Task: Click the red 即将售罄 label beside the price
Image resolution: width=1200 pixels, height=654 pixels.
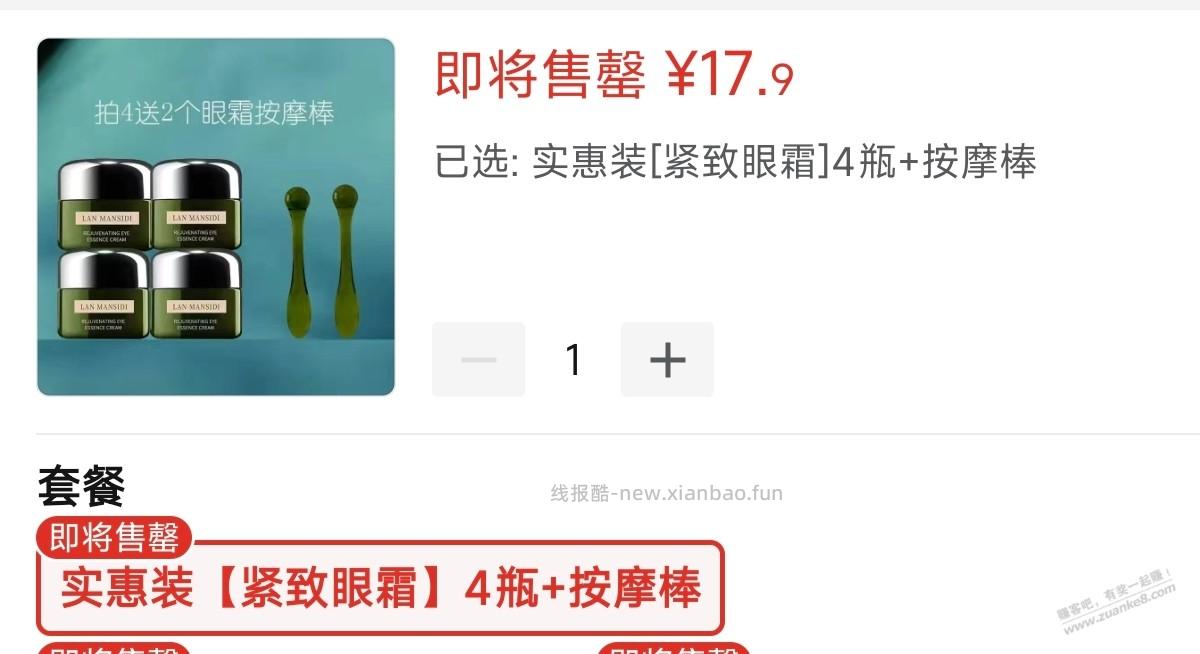Action: [x=540, y=75]
